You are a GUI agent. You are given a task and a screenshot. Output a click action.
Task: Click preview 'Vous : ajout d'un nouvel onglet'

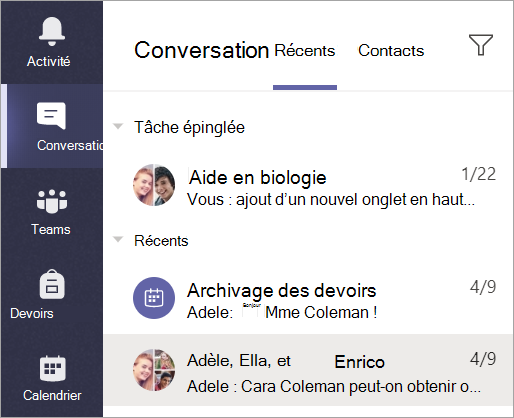tap(331, 200)
